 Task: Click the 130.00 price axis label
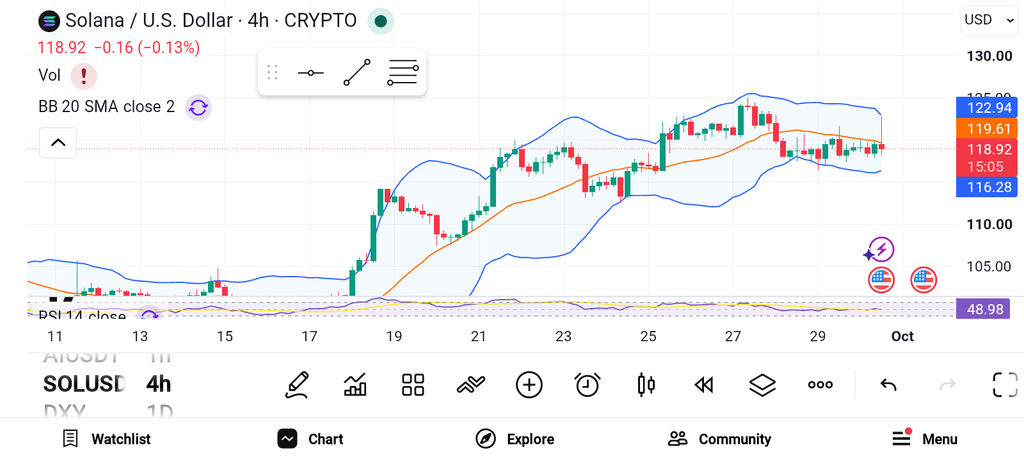coord(989,56)
